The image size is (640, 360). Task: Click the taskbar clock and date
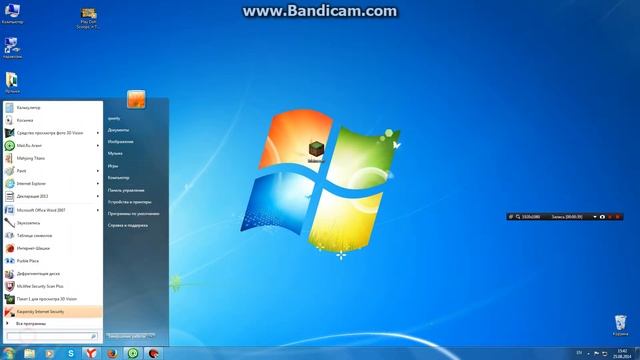pos(622,353)
